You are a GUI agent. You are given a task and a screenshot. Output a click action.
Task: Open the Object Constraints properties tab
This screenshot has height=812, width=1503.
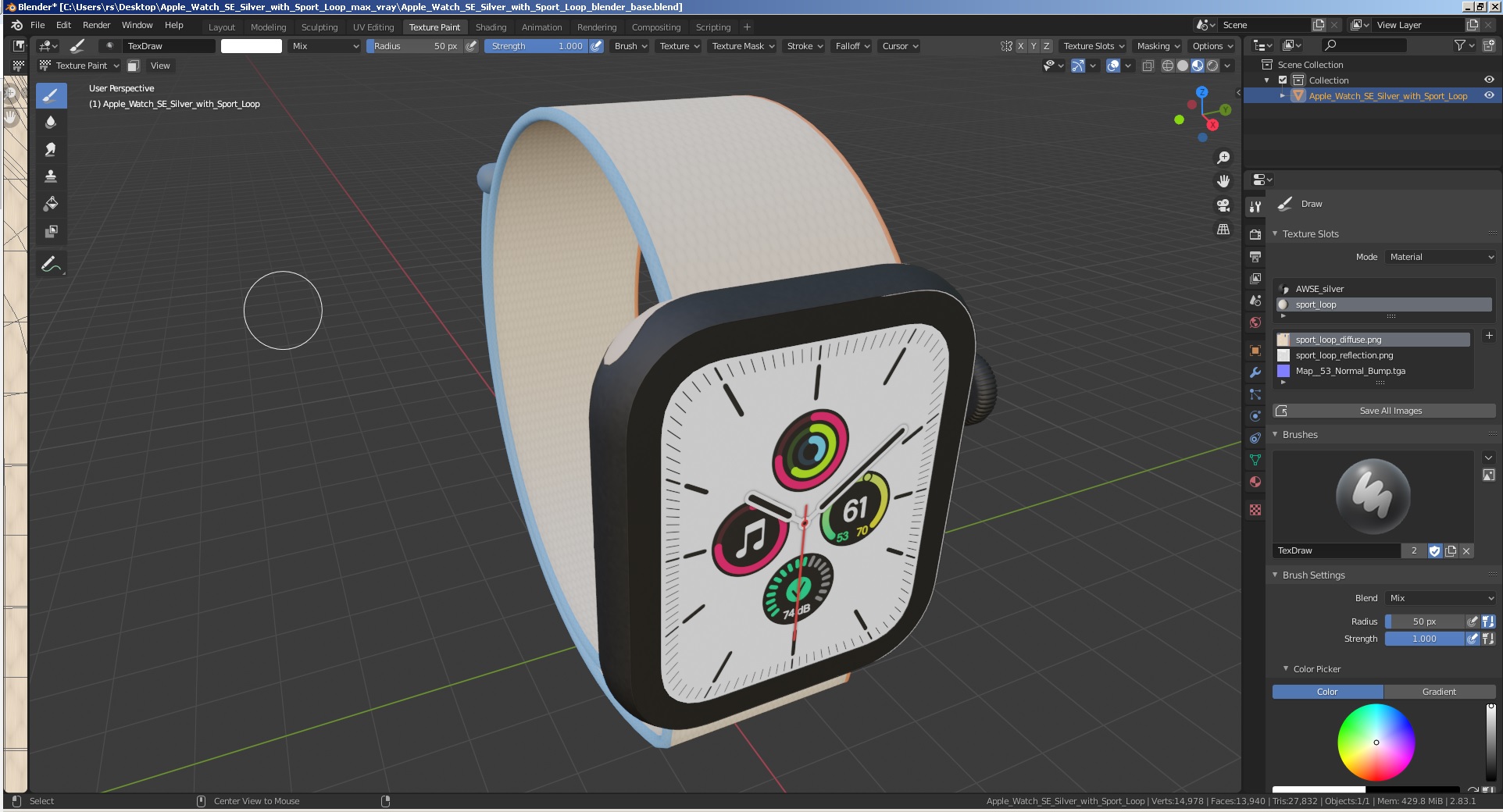[1255, 438]
